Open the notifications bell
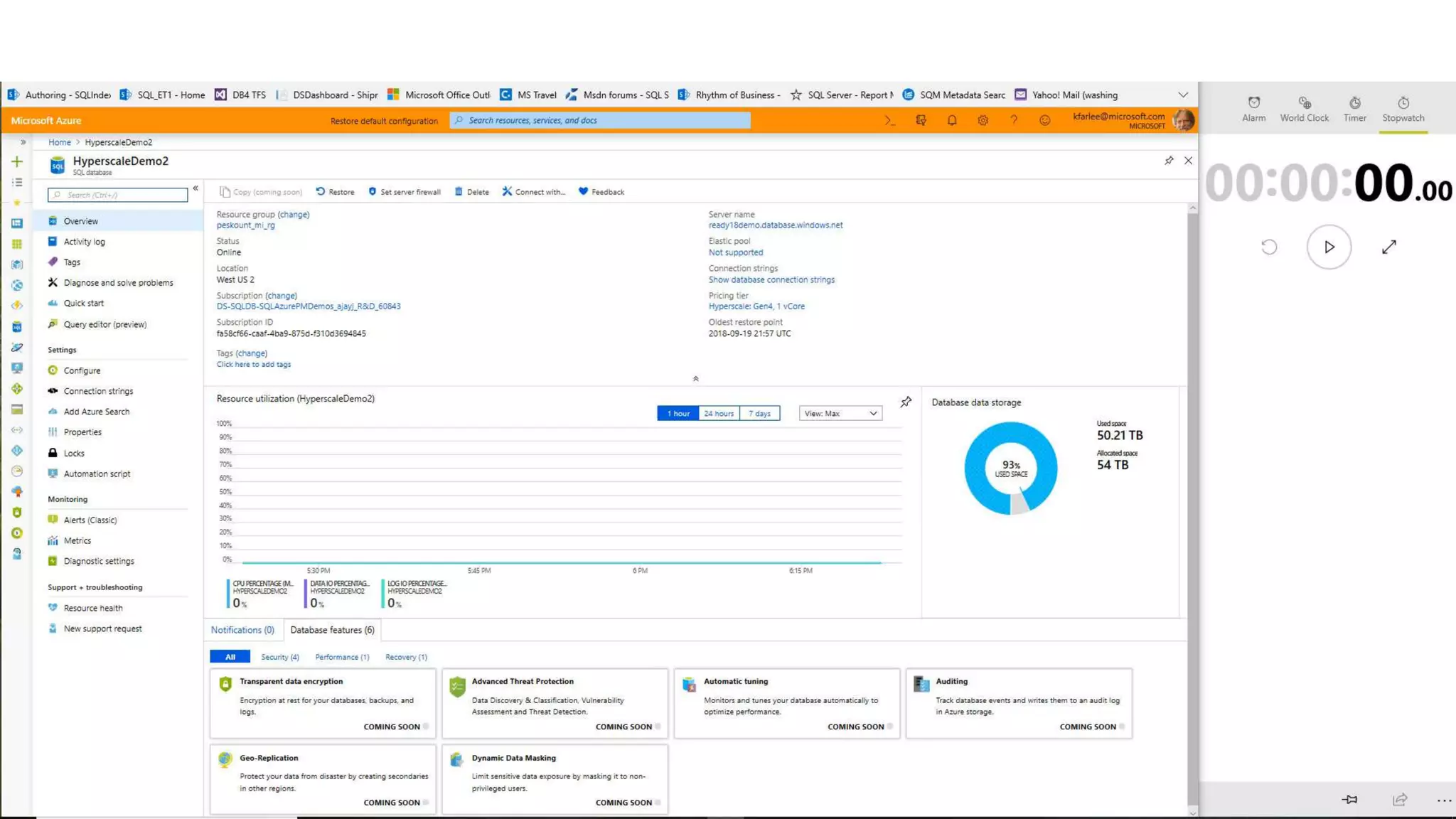The width and height of the screenshot is (1456, 819). [x=951, y=120]
